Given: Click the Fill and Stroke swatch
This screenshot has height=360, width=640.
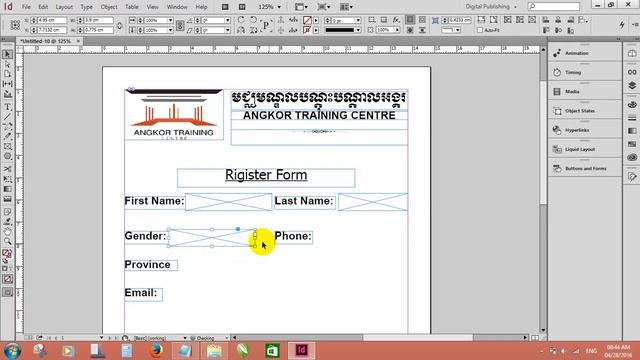Looking at the screenshot, I should click(7, 254).
